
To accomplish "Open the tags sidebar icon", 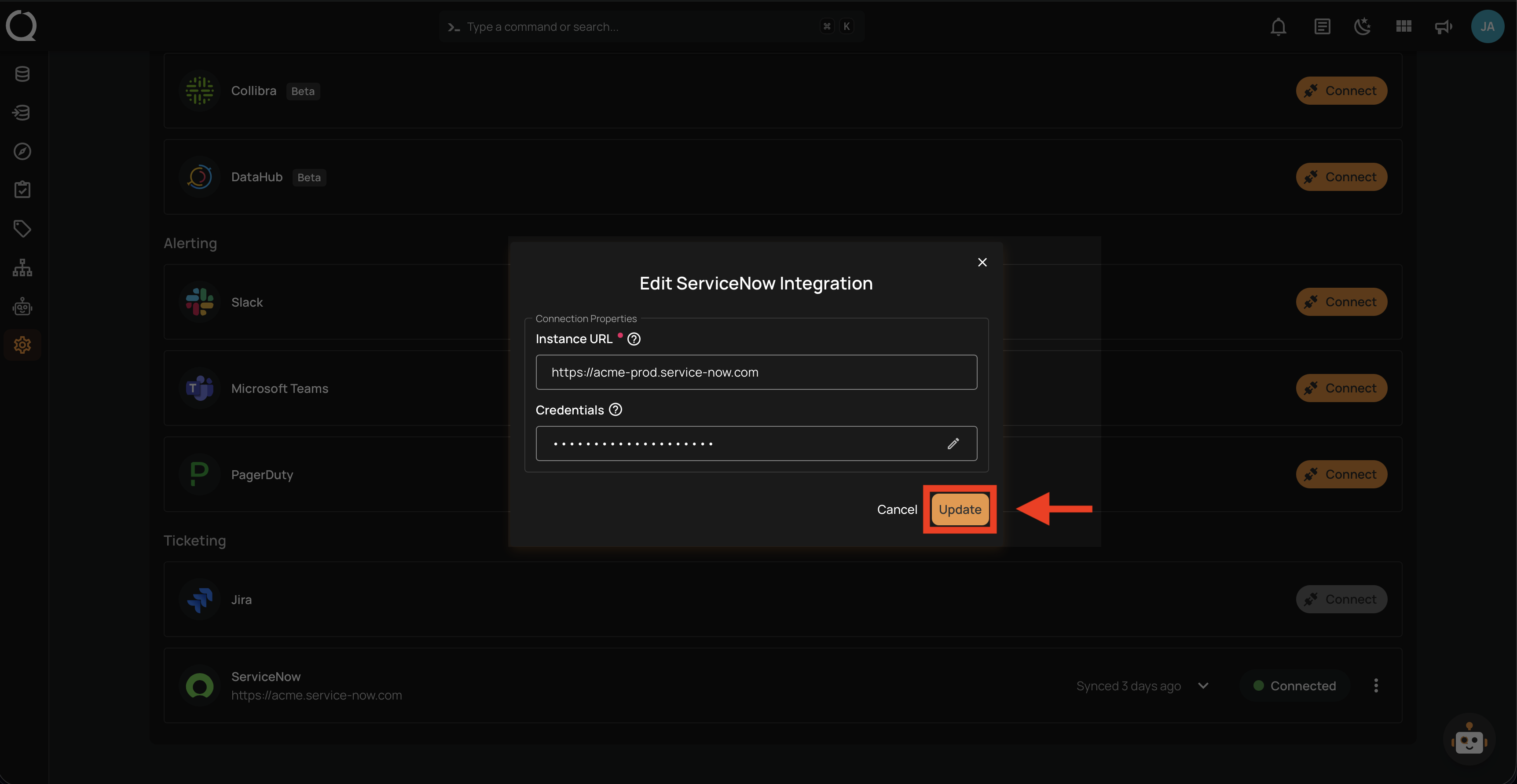I will 22,228.
